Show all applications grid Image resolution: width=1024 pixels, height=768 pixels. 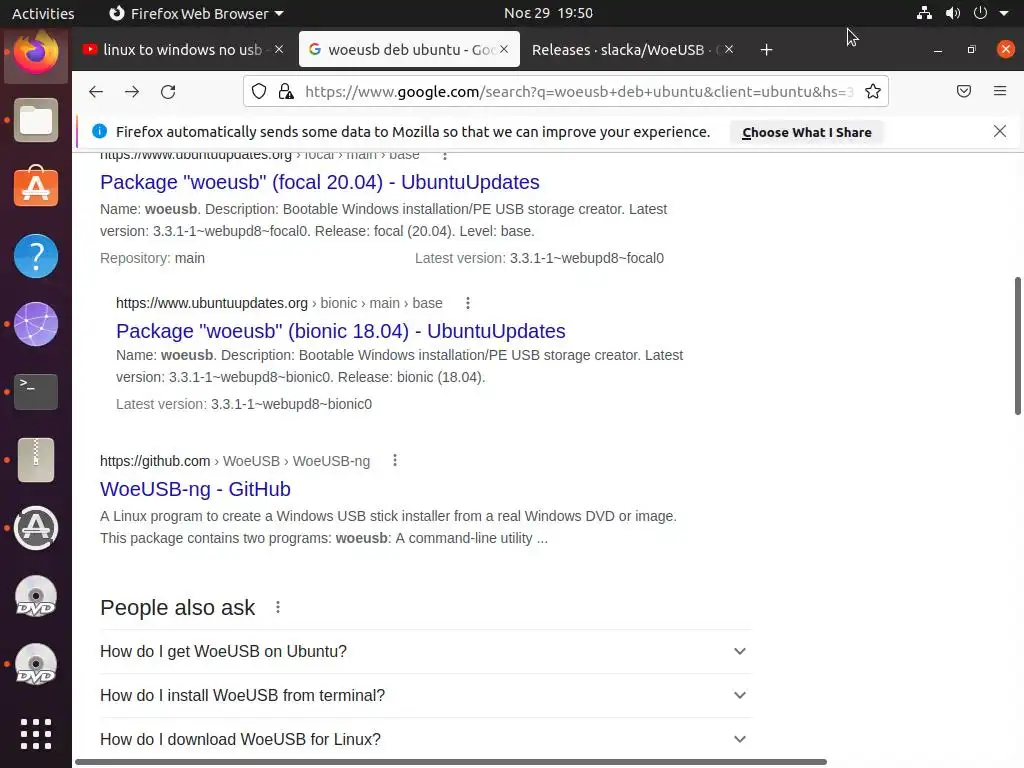pos(36,734)
